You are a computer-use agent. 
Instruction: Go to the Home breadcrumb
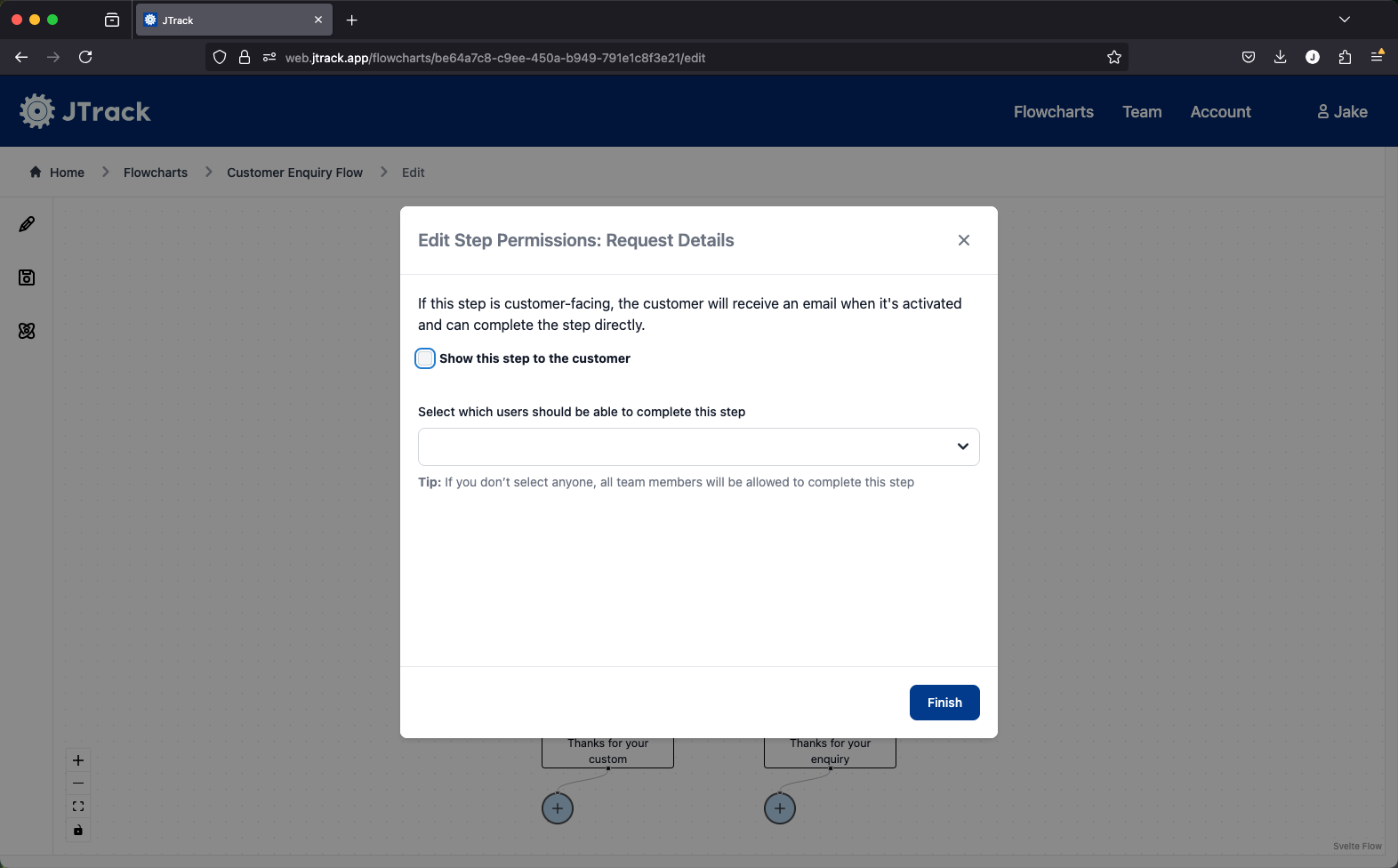[57, 173]
